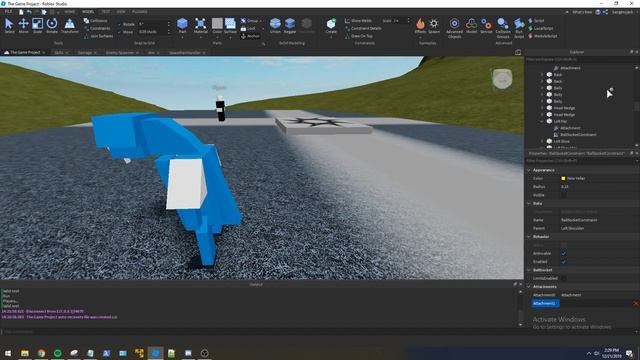This screenshot has width=640, height=360.
Task: Click the Color tool swatch in Parts
Action: (217, 23)
